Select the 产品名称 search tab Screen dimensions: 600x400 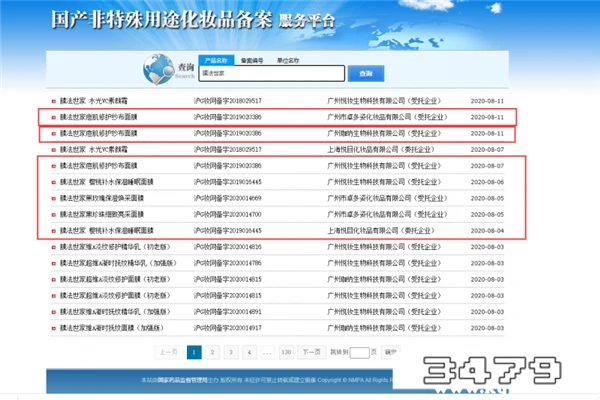pos(213,59)
